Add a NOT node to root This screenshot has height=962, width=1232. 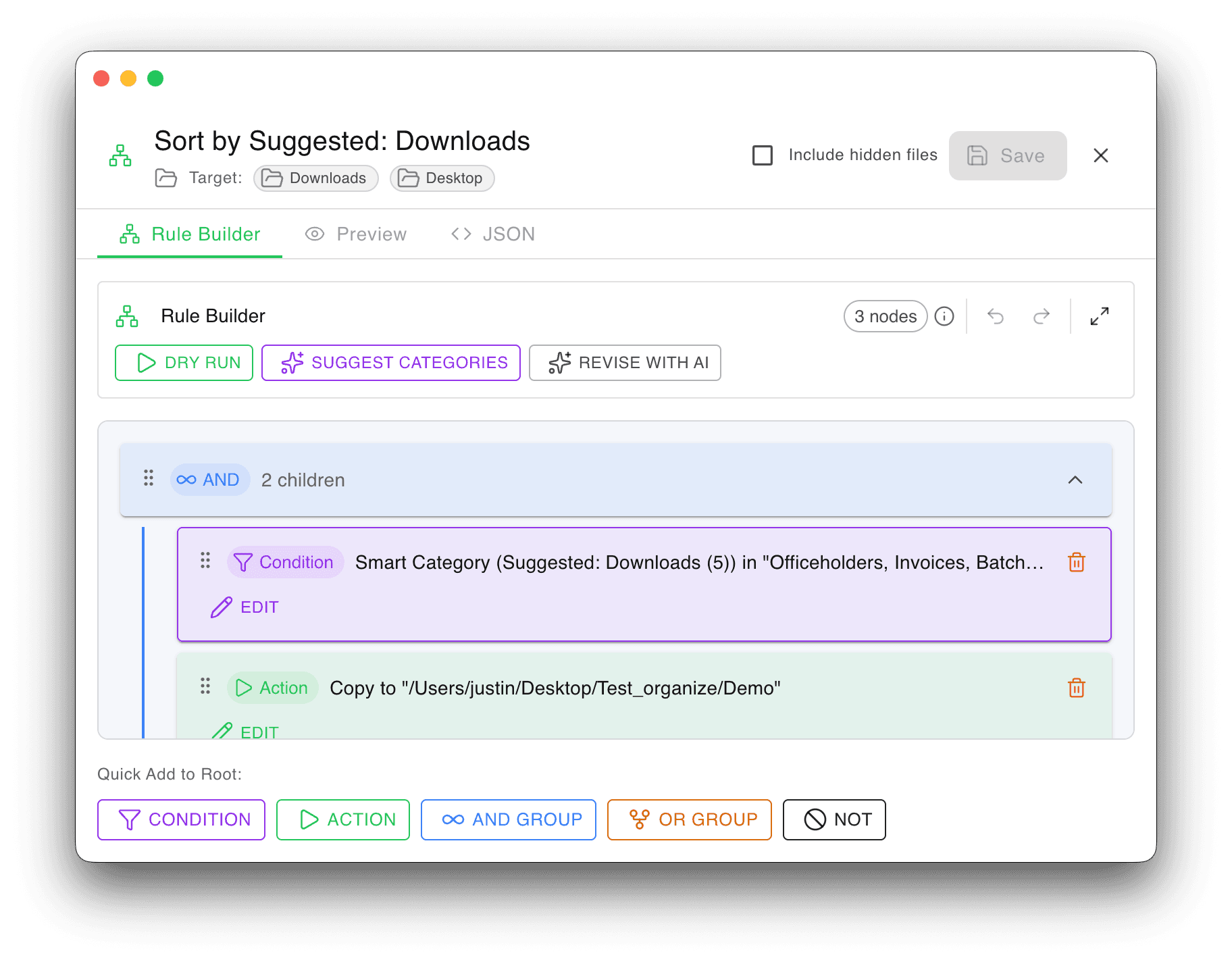[834, 819]
